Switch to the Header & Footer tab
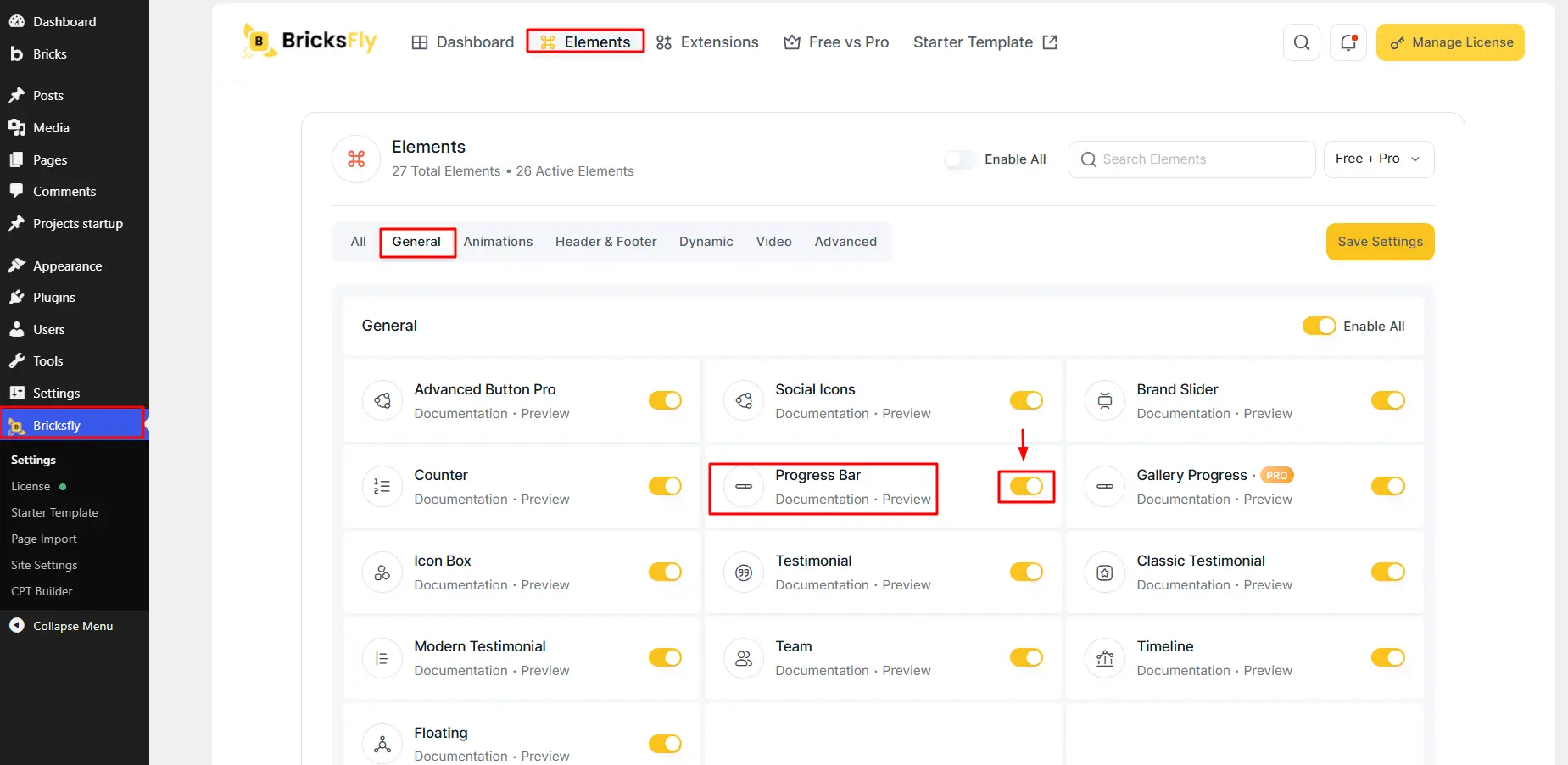1568x765 pixels. pyautogui.click(x=606, y=242)
